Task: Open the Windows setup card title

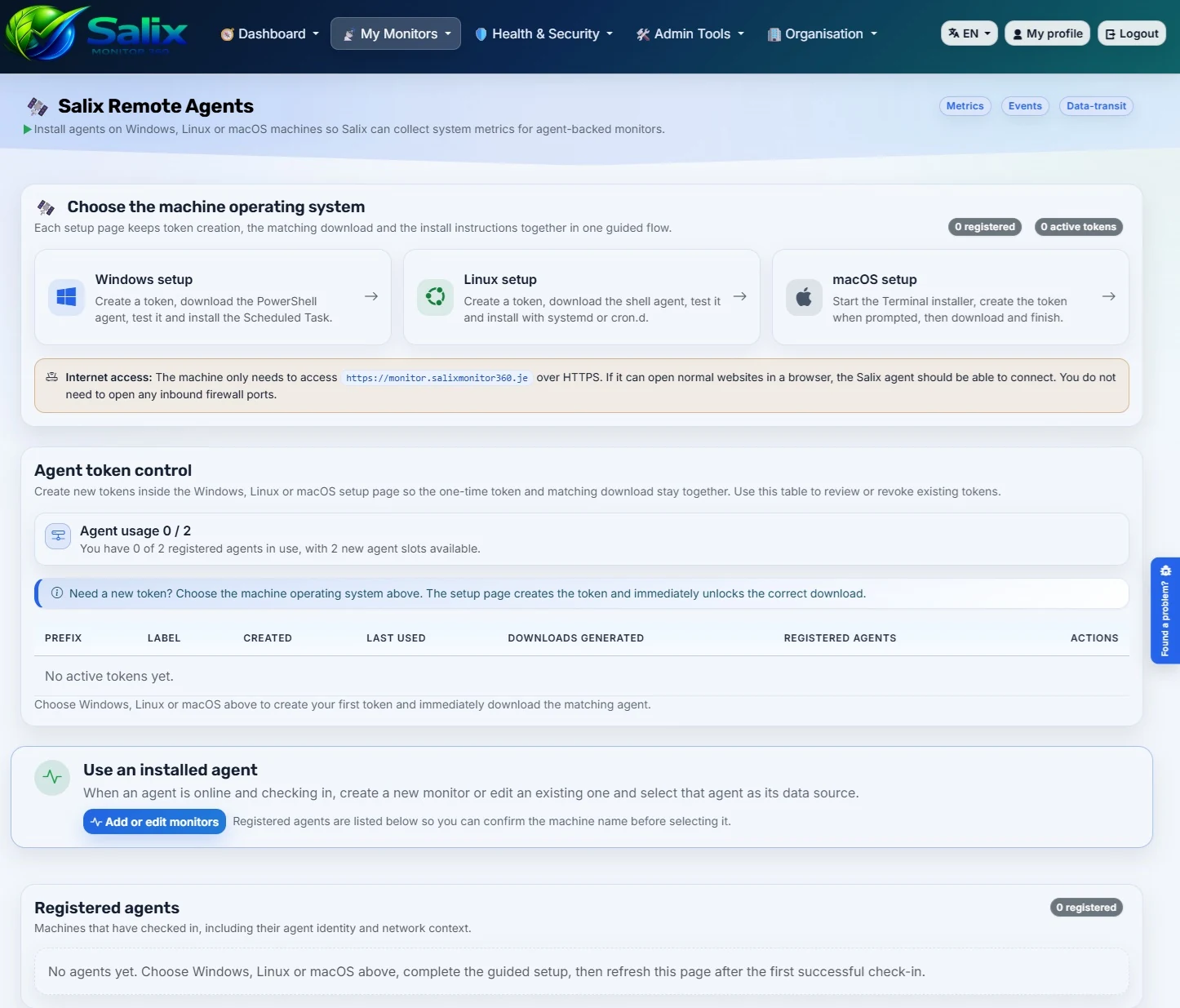Action: coord(144,279)
